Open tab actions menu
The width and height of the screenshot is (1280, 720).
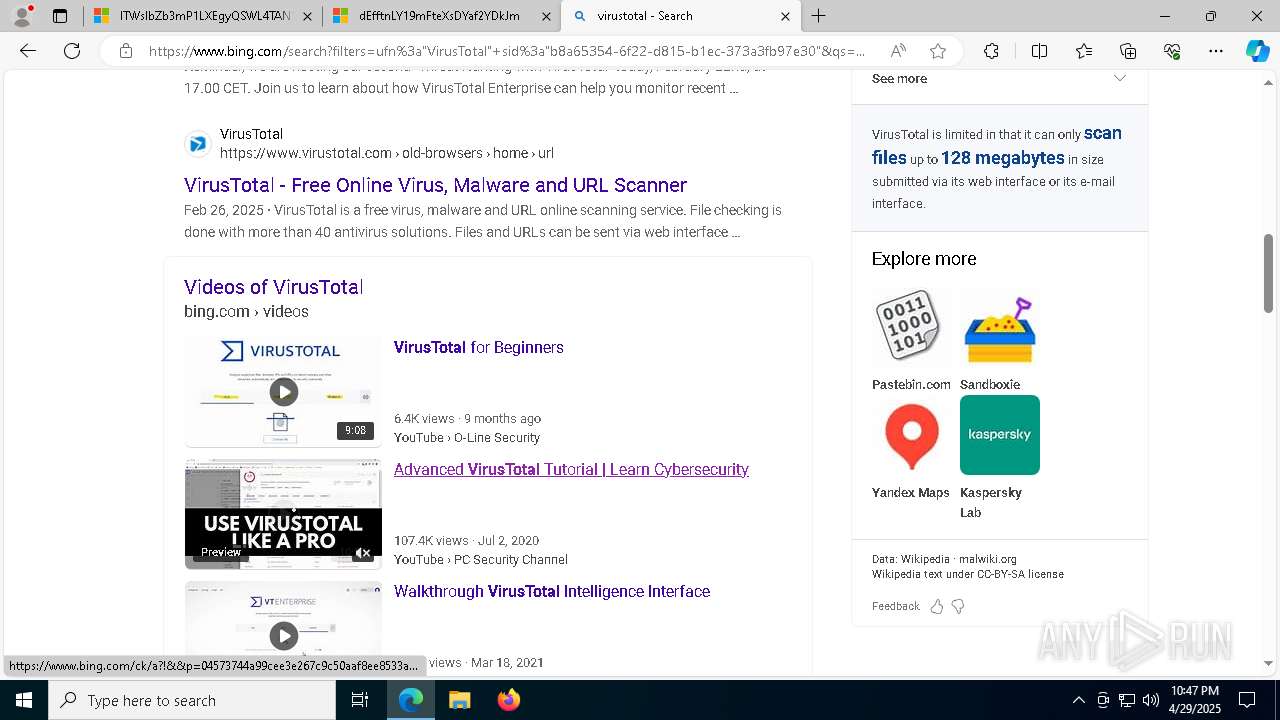(x=60, y=16)
